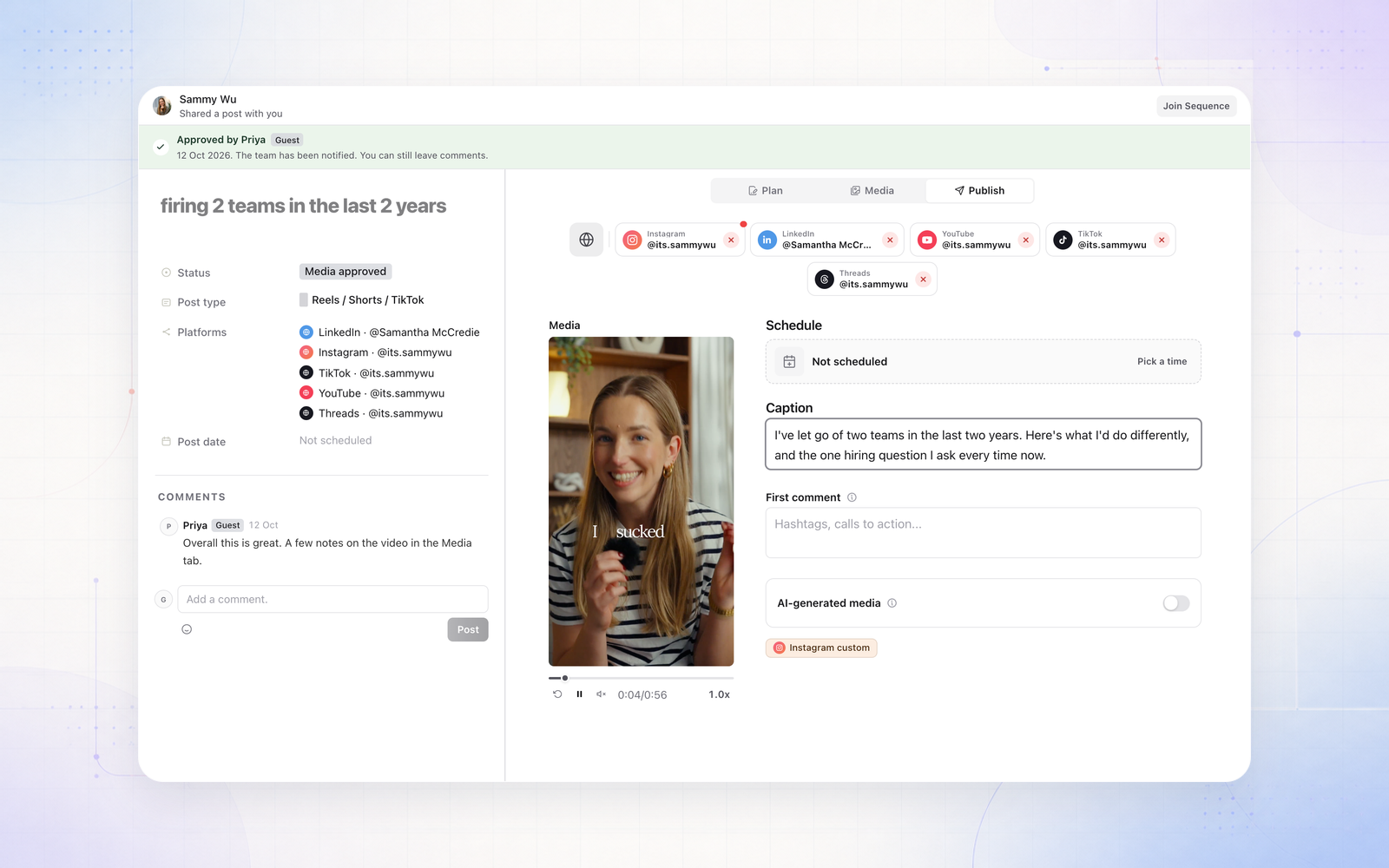Open the Media approved status dropdown
Image resolution: width=1389 pixels, height=868 pixels.
pos(346,272)
